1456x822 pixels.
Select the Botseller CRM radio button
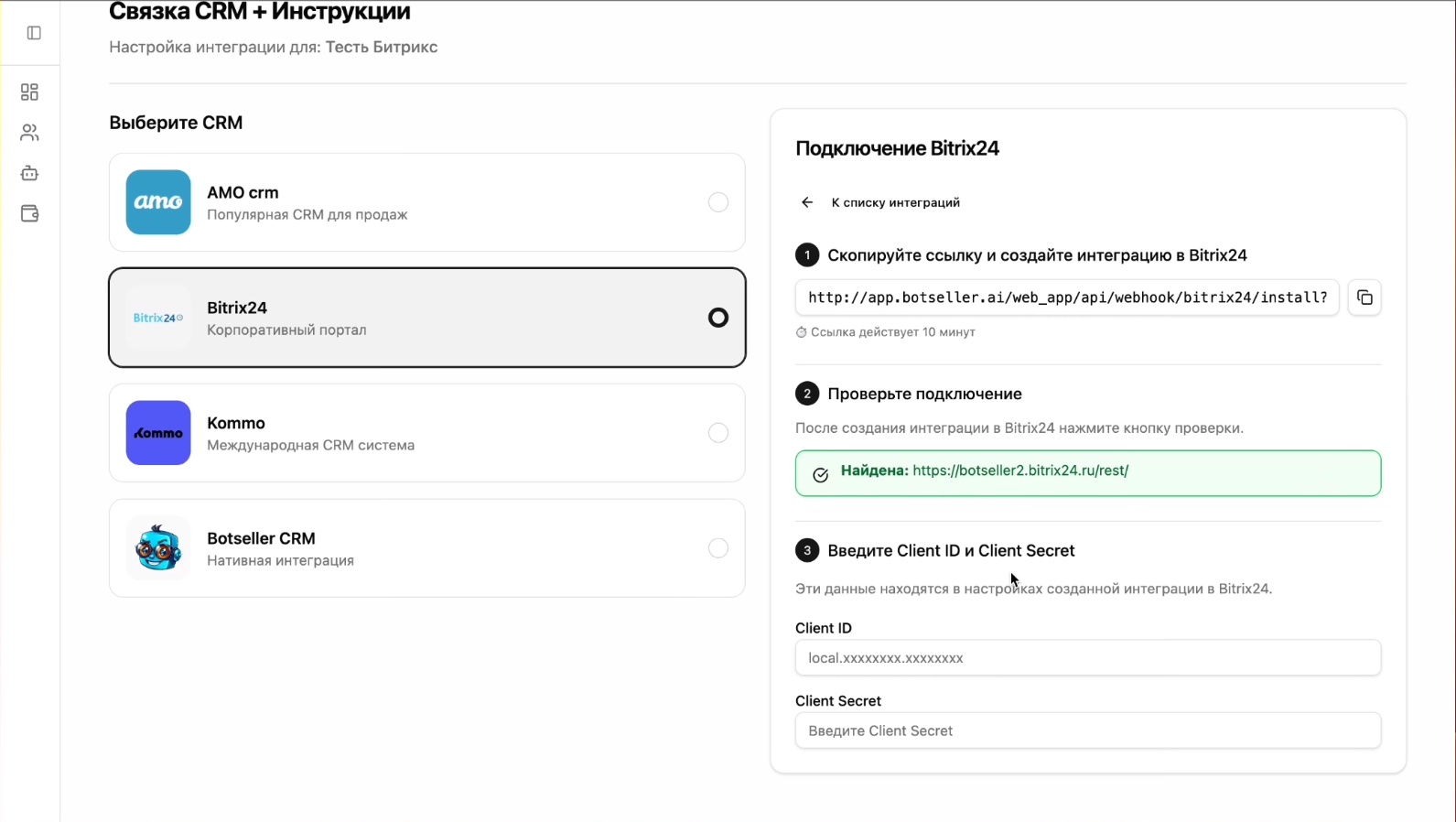coord(718,548)
